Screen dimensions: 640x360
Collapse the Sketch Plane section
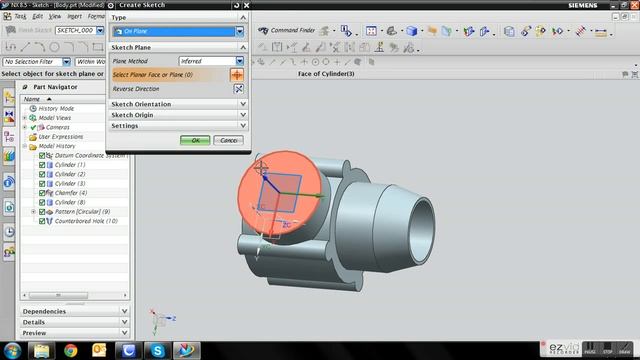tap(178, 47)
